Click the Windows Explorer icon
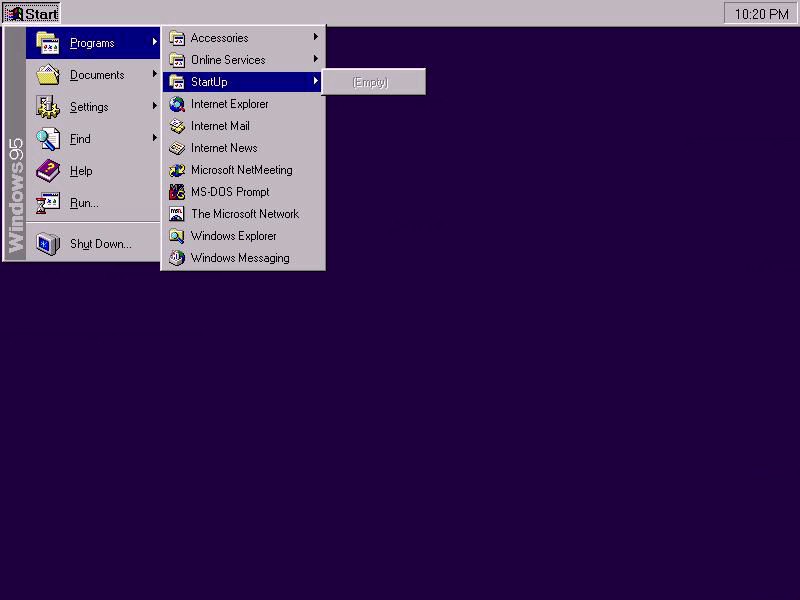 [x=177, y=236]
